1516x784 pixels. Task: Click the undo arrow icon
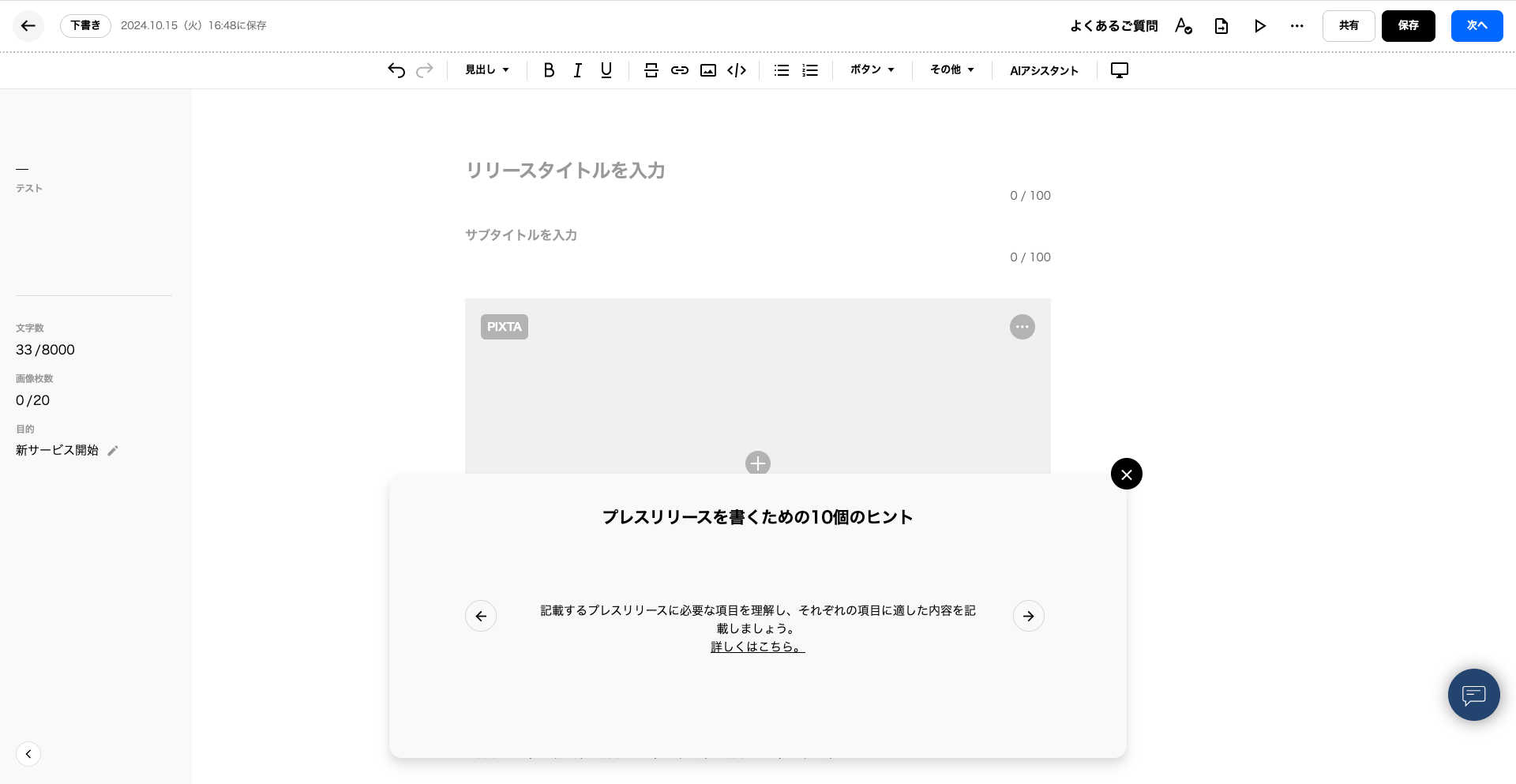point(396,70)
